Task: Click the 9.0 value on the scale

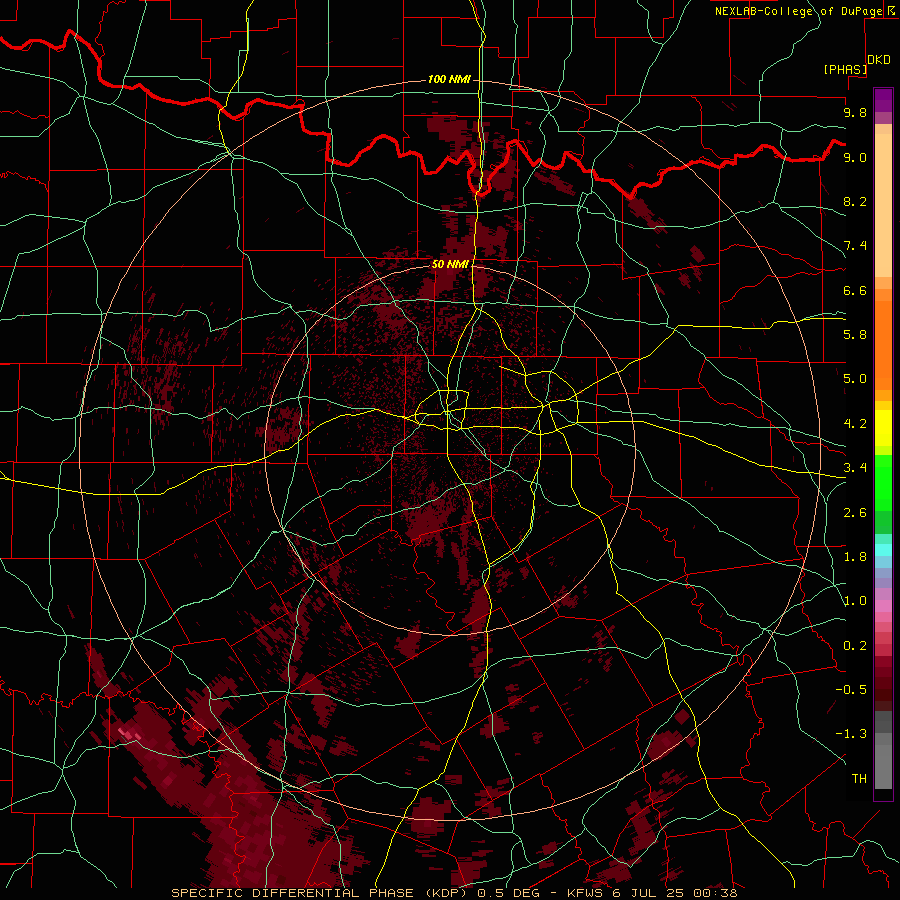Action: 855,157
